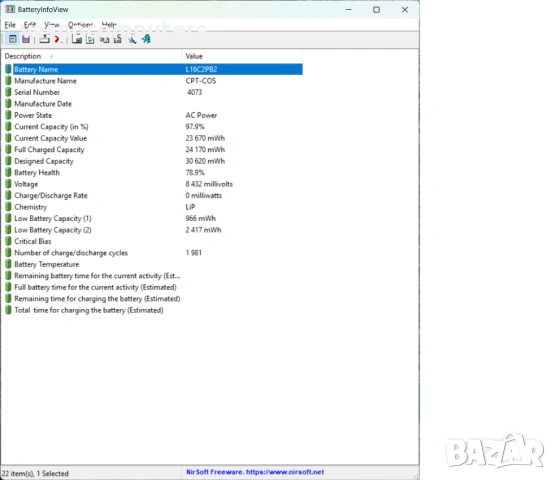This screenshot has width=556, height=480.
Task: Click the Save Selected Items floppy icon
Action: click(77, 39)
